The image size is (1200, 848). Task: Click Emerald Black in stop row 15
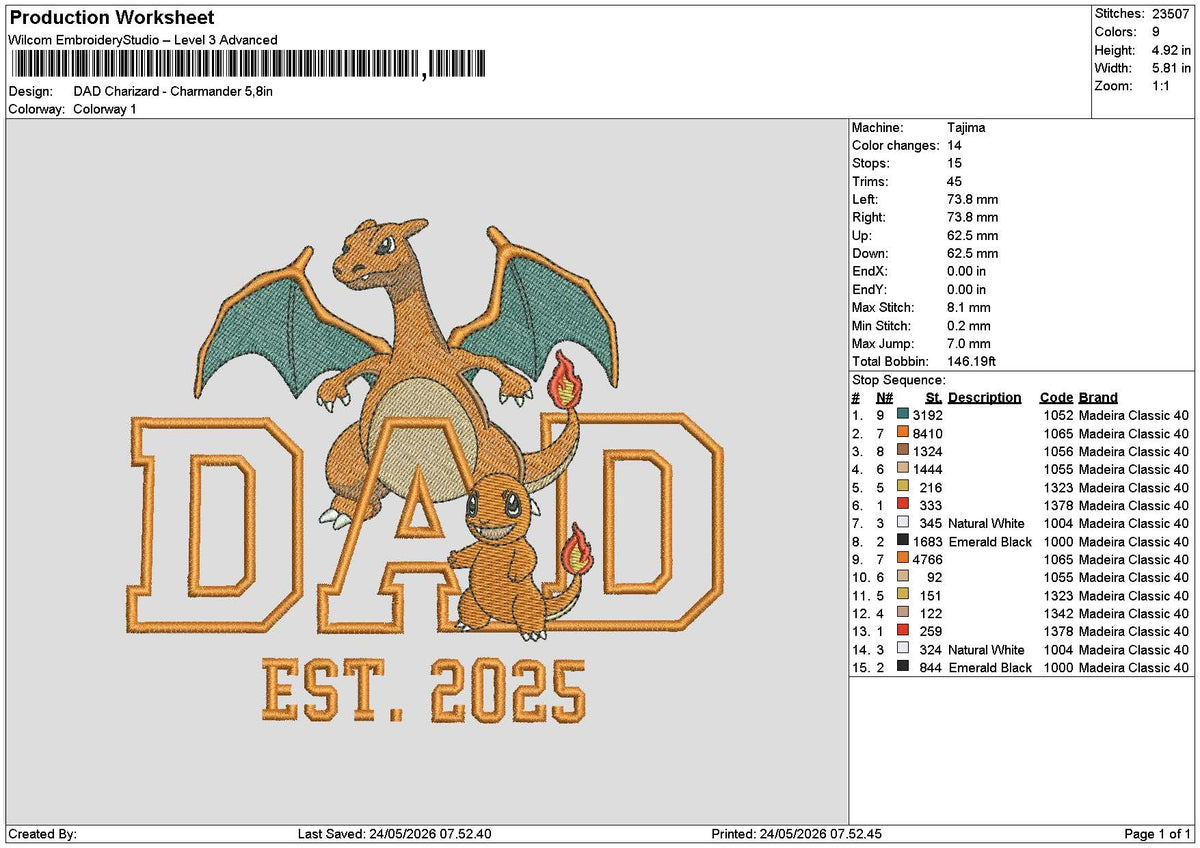coord(990,668)
